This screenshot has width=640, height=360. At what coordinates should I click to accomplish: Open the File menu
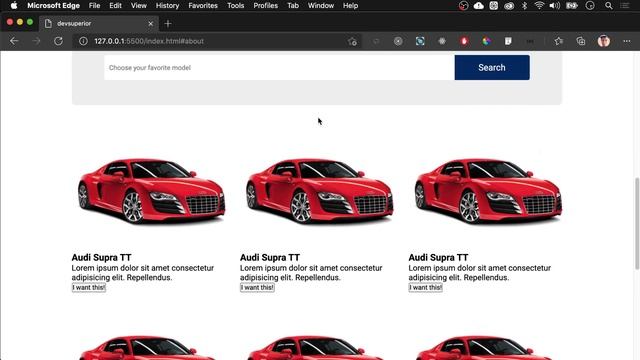point(94,6)
